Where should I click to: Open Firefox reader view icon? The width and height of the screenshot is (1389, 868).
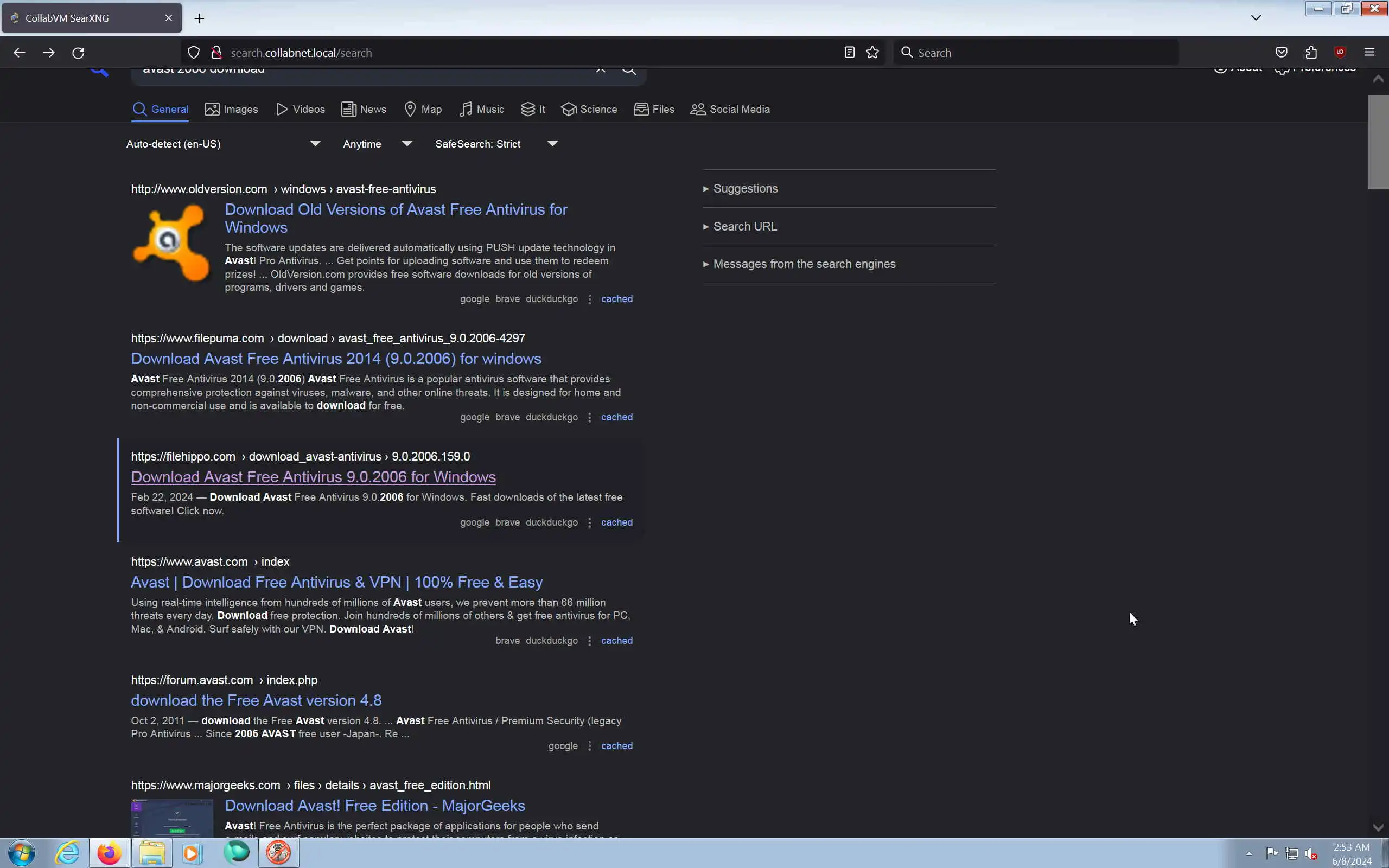(x=850, y=53)
